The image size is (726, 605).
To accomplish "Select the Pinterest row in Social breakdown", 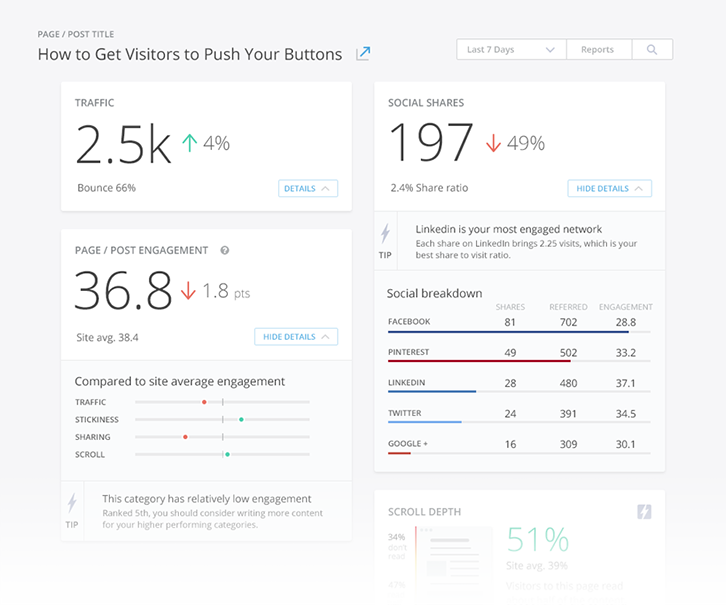I will pyautogui.click(x=519, y=353).
